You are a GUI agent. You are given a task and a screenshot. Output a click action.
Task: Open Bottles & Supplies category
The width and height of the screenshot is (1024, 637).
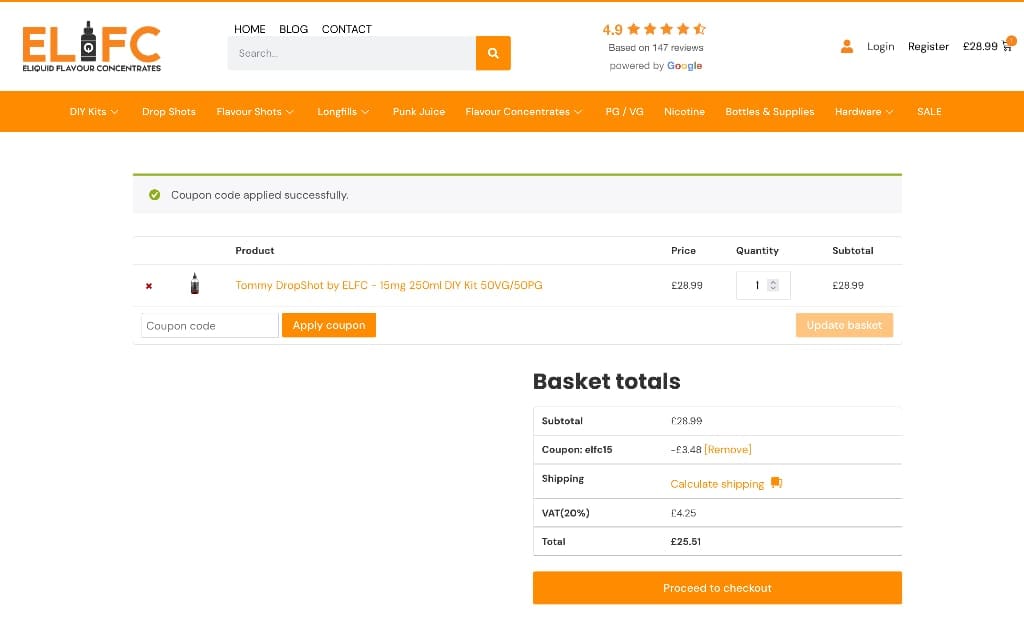(x=769, y=112)
